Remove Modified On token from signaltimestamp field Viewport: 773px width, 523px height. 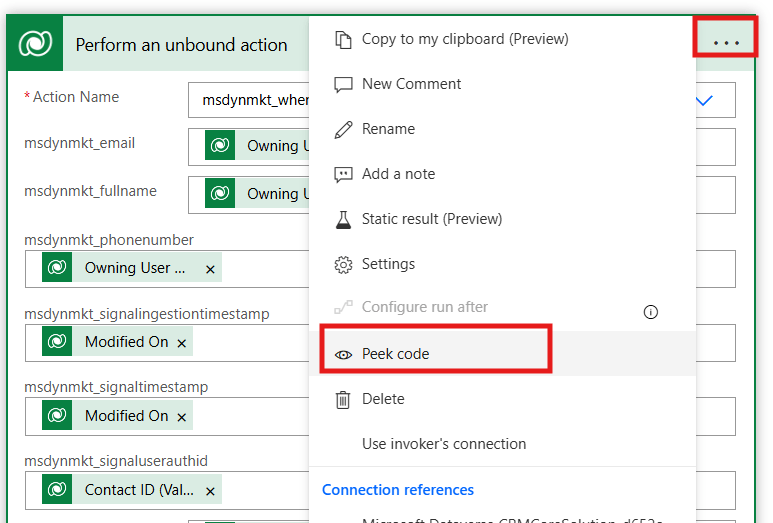tap(181, 417)
